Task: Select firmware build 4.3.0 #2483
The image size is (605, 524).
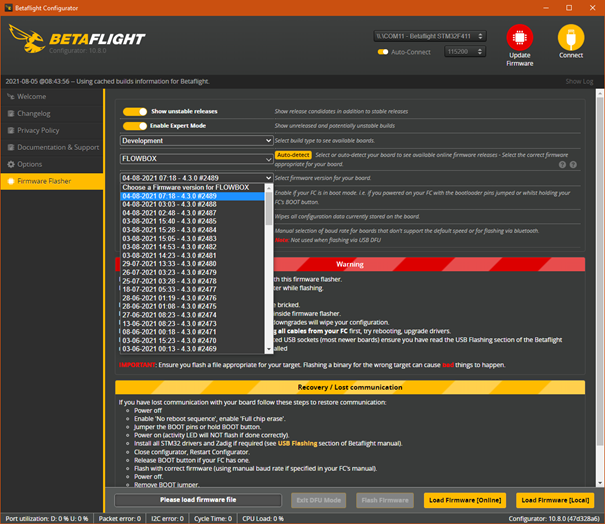Action: tap(193, 238)
